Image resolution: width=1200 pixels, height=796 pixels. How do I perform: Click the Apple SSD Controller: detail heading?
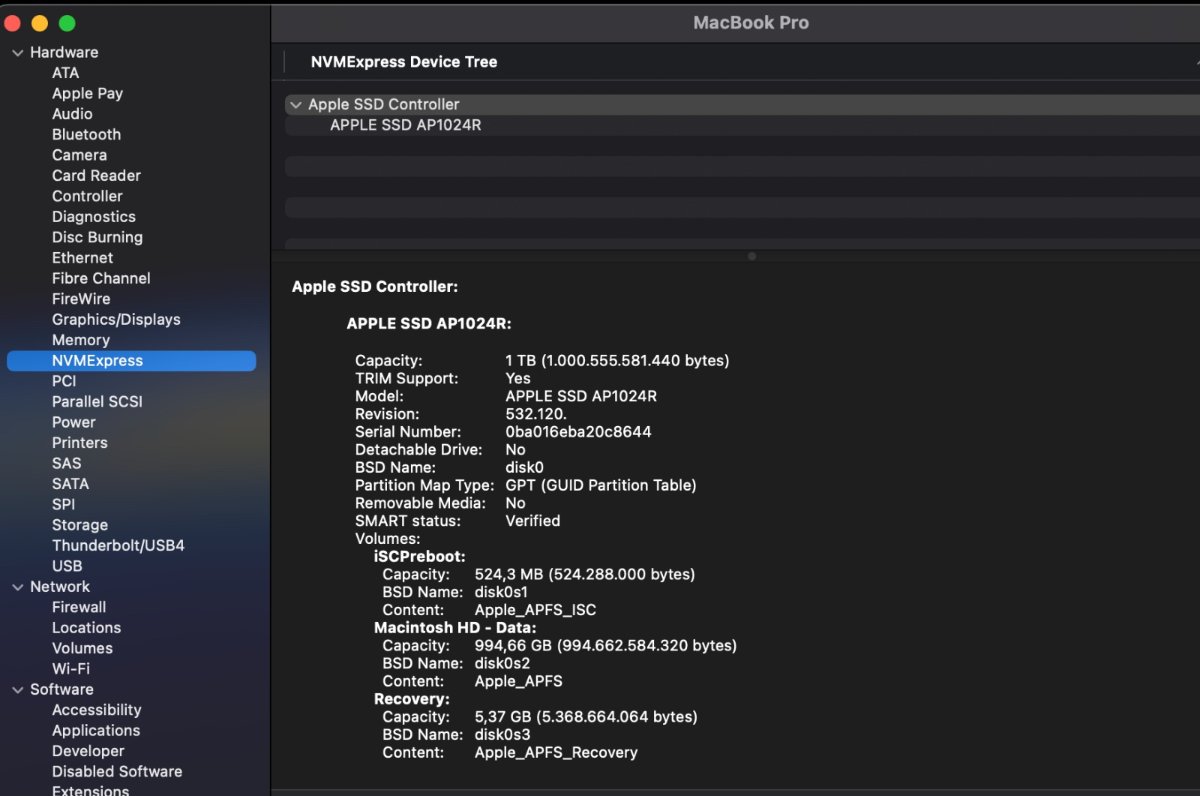pos(375,287)
